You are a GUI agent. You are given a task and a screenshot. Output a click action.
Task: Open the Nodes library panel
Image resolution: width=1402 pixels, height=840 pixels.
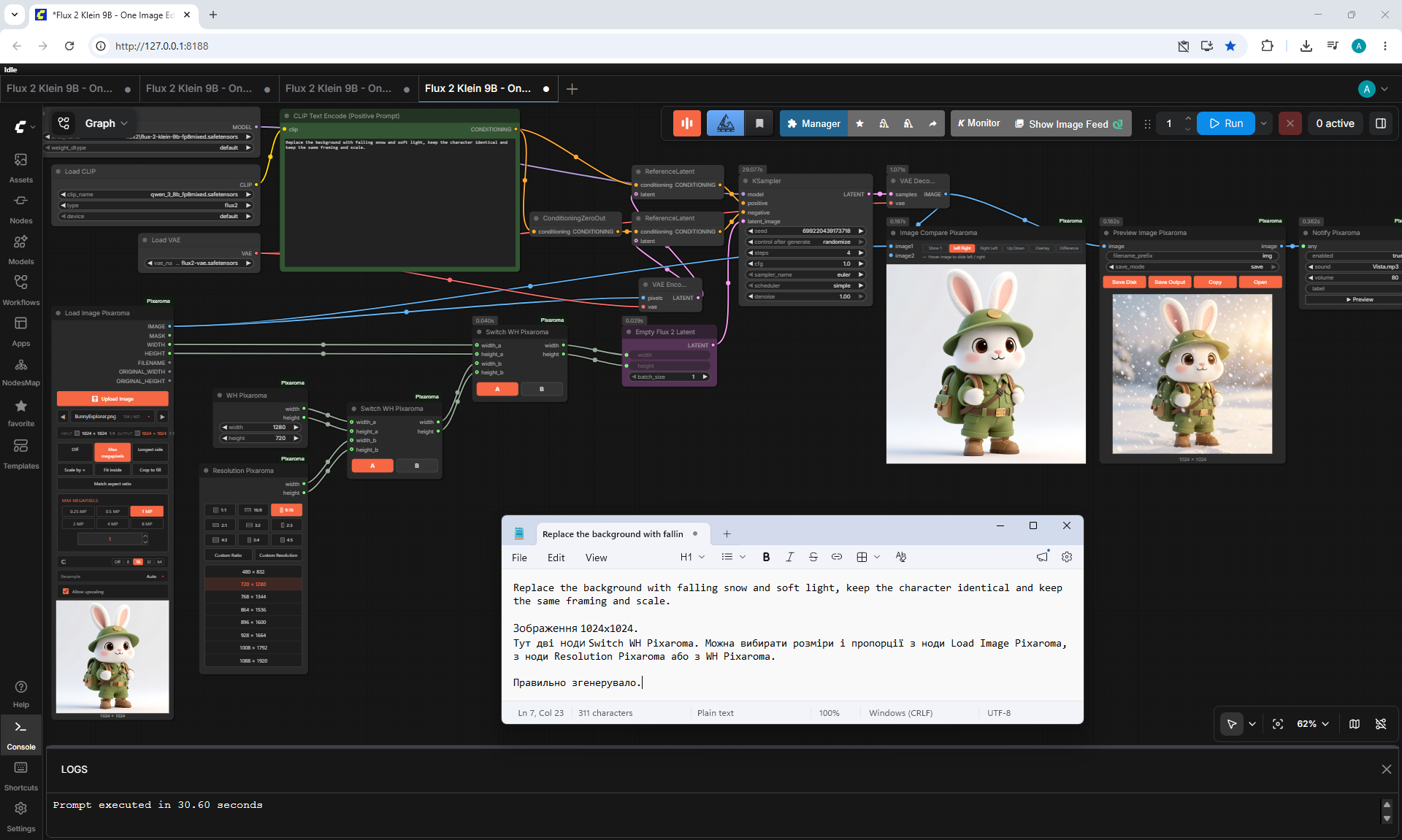[21, 209]
